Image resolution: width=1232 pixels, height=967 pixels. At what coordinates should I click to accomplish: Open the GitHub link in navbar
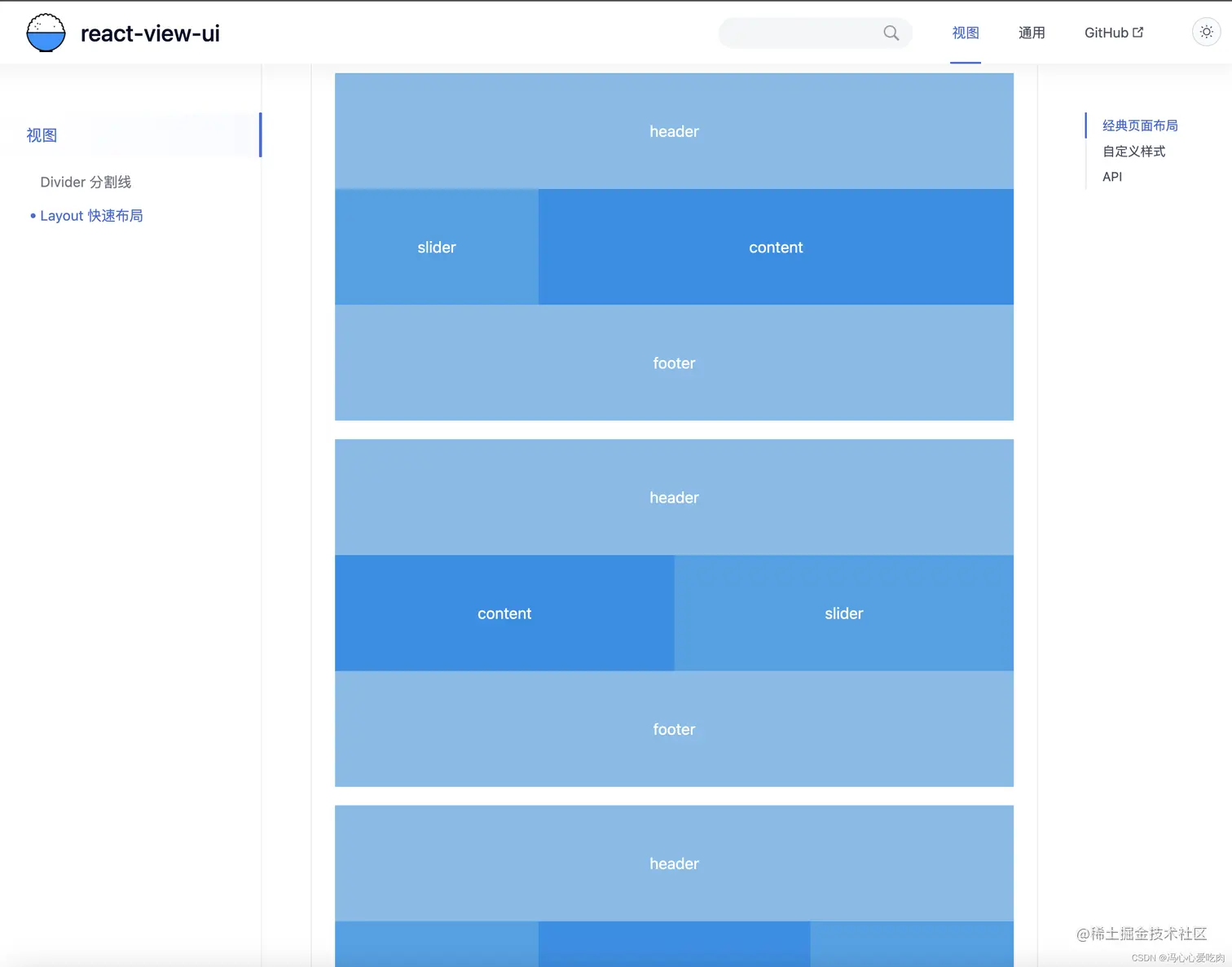1114,33
